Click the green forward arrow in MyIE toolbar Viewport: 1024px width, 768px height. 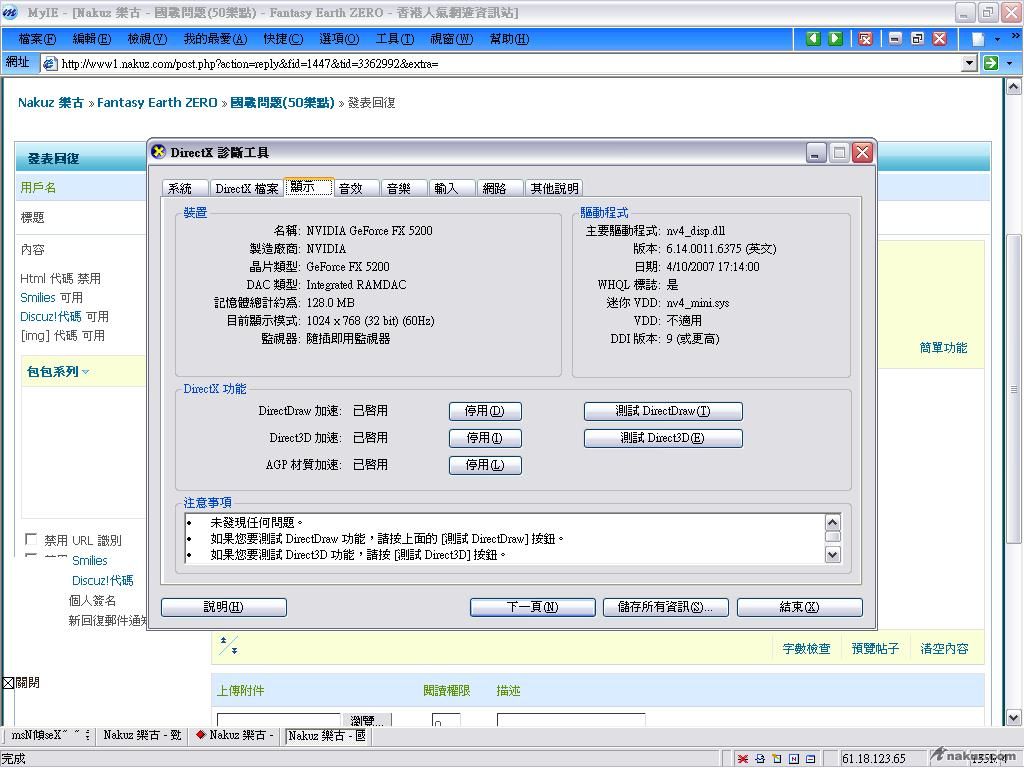tap(835, 39)
